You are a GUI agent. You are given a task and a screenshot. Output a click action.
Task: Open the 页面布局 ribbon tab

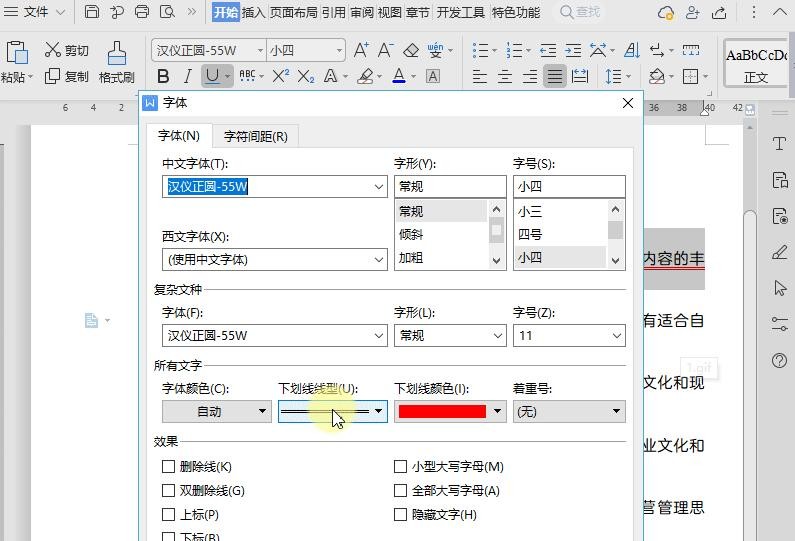pyautogui.click(x=293, y=12)
